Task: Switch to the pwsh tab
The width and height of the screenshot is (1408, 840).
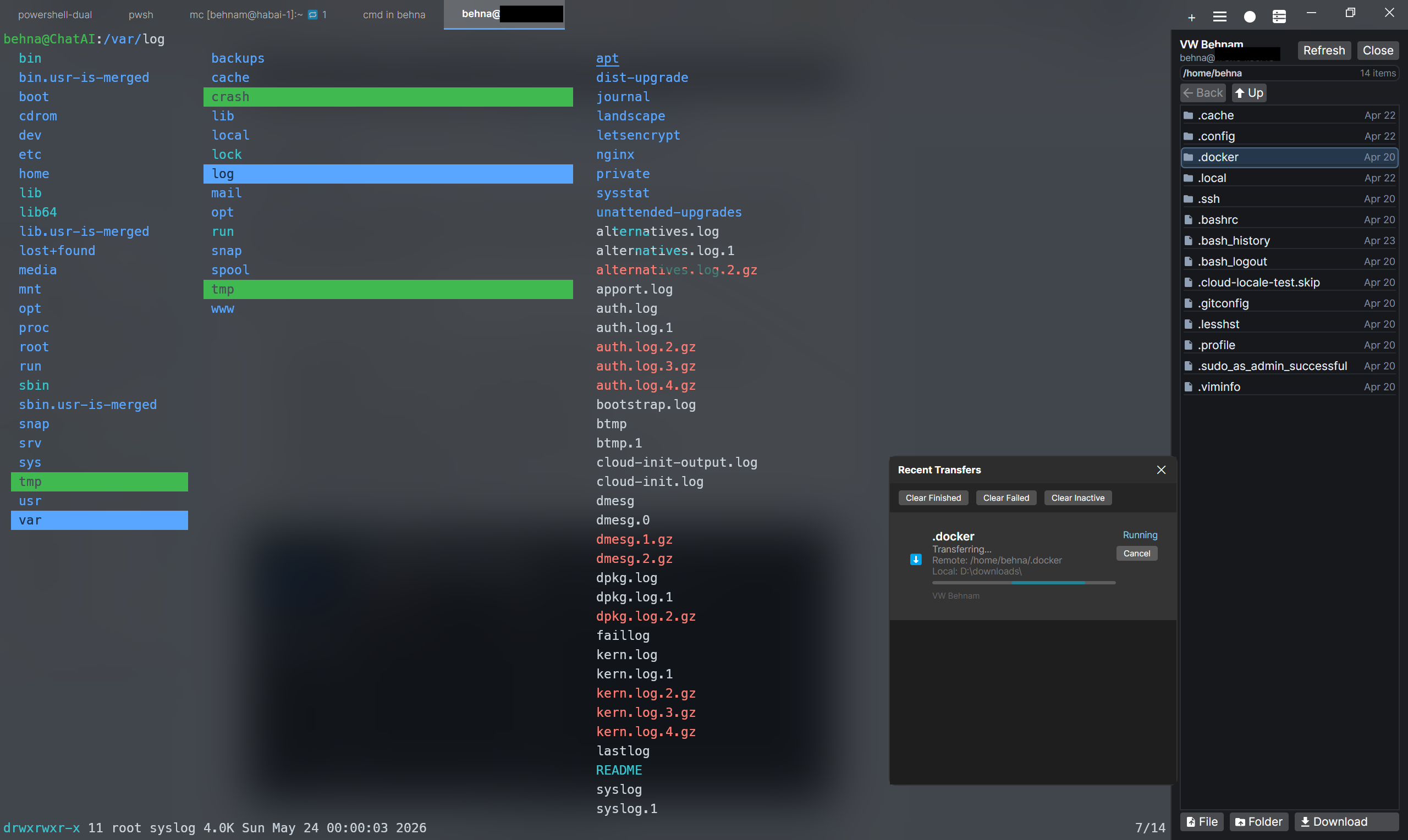Action: click(141, 15)
